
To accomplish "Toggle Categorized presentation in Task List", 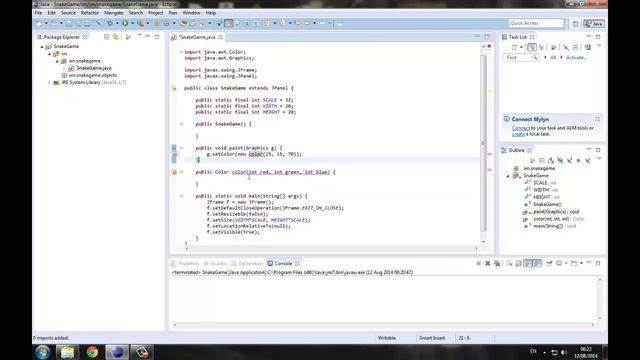I will pos(532,47).
